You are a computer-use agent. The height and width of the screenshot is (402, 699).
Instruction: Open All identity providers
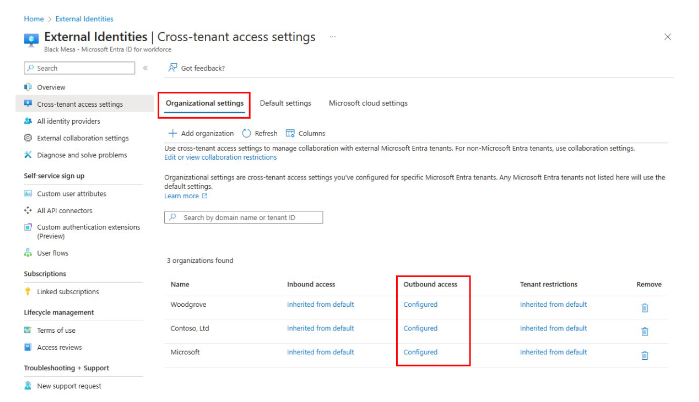point(68,121)
